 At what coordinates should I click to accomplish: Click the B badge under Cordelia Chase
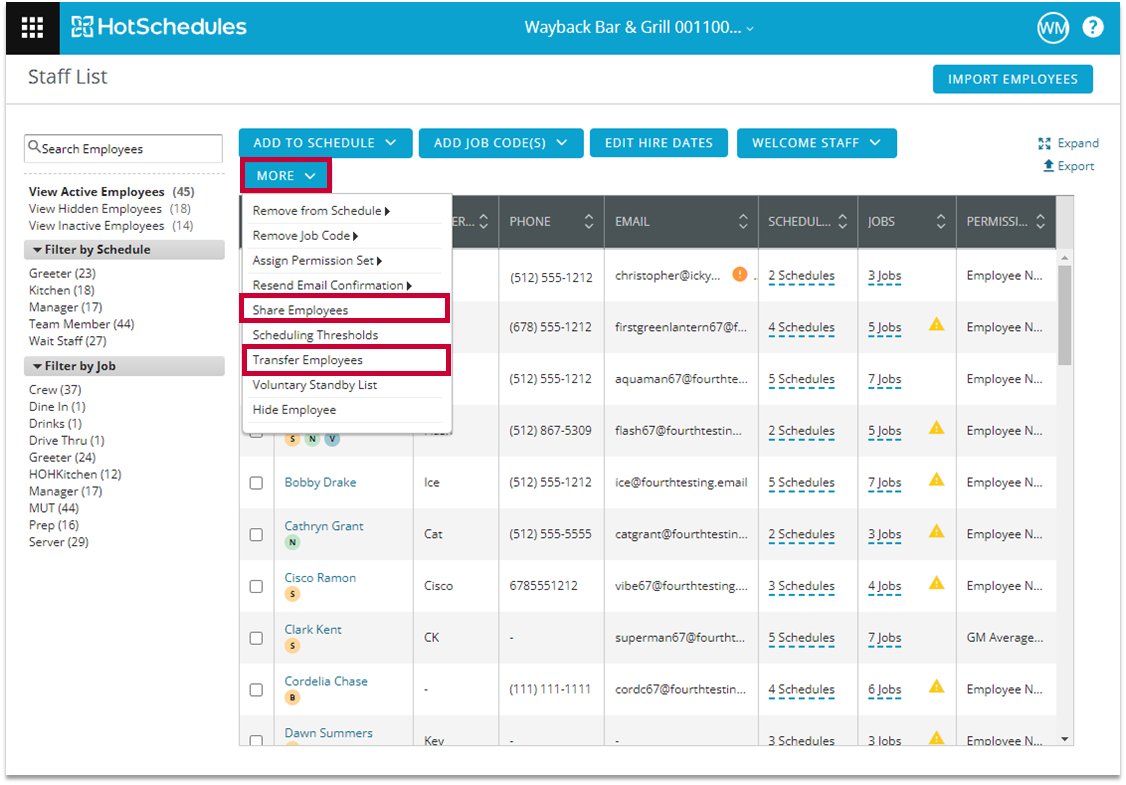coord(292,697)
